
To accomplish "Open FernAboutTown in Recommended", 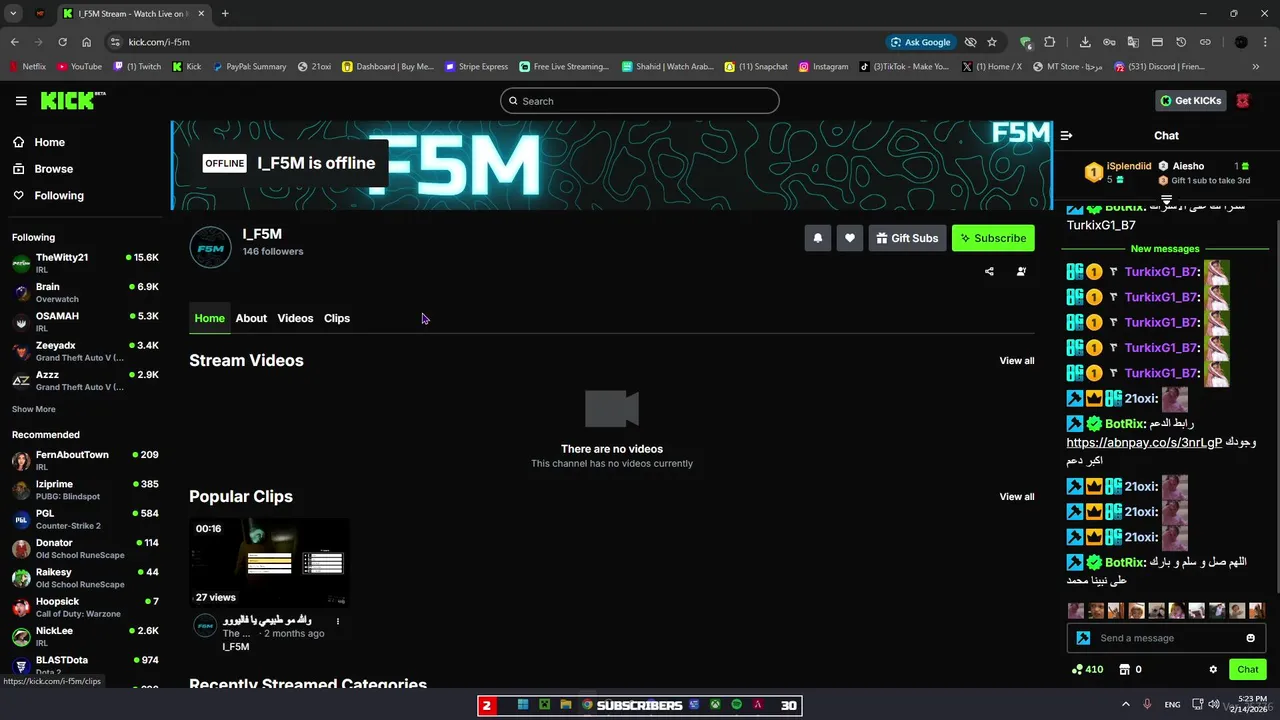I will [85, 461].
